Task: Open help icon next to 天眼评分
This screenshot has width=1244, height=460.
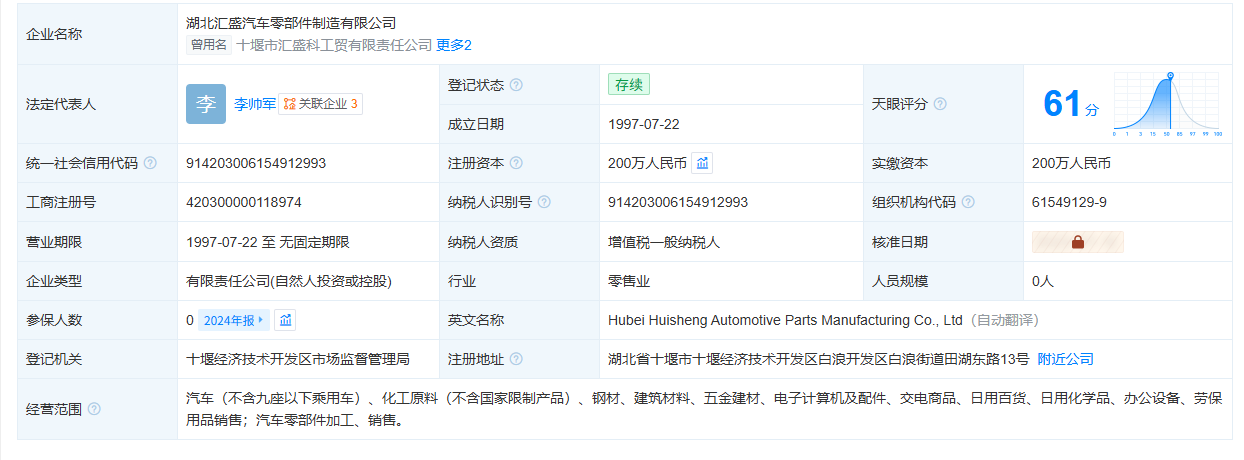Action: click(x=940, y=104)
